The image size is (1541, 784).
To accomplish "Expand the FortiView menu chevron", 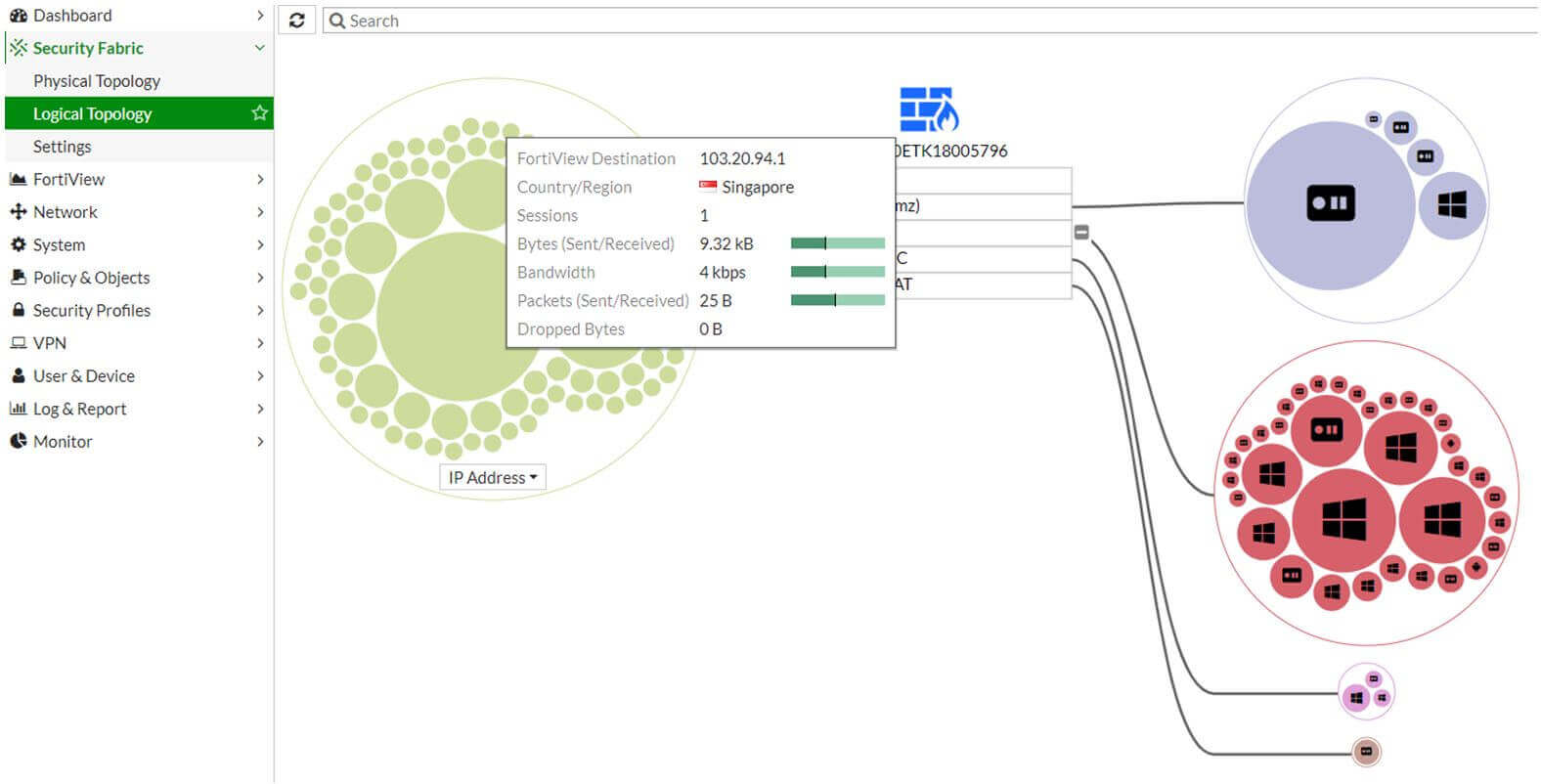I will pos(259,179).
